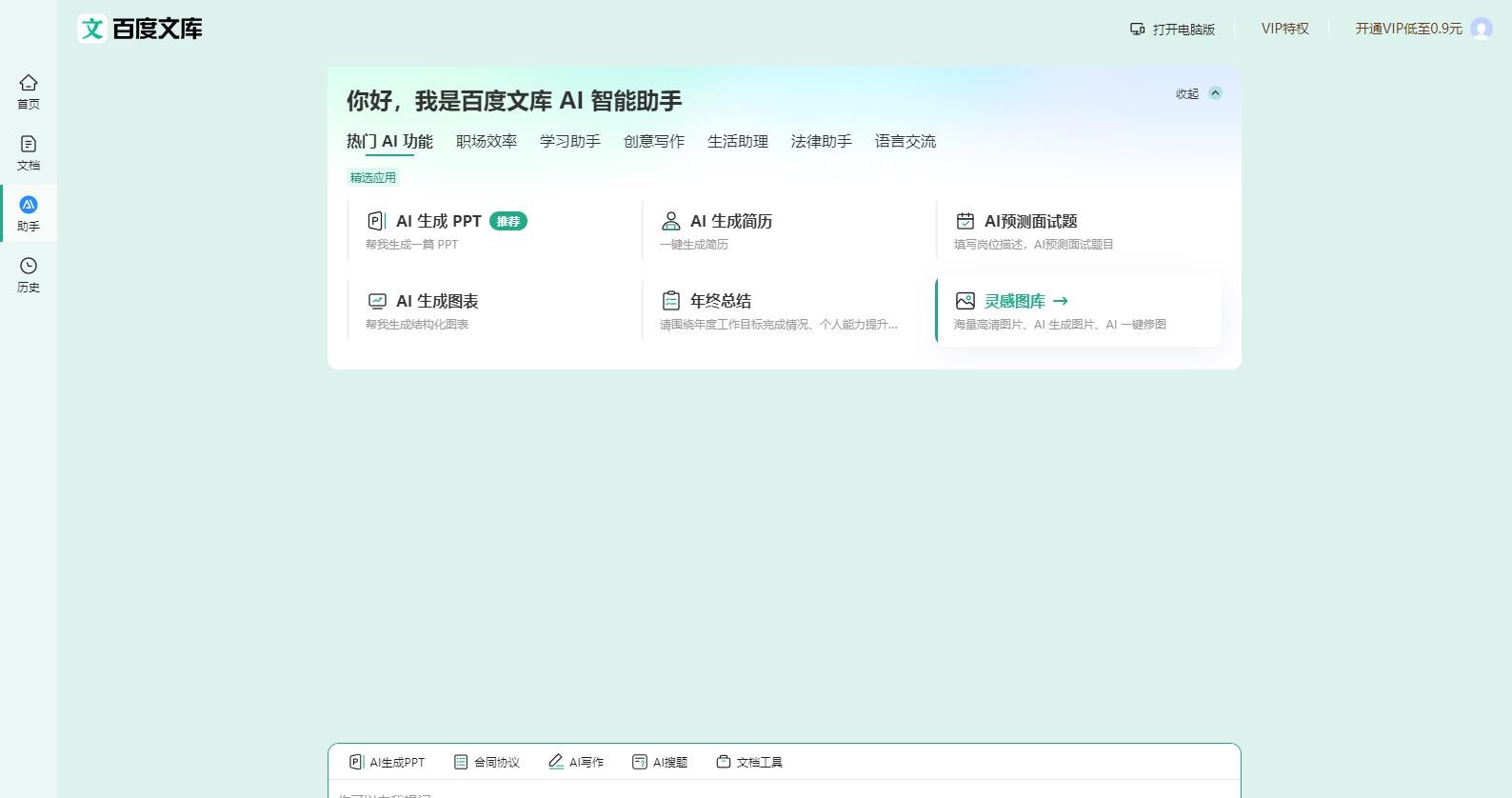Click the AI写作 pen icon in the bottom toolbar

[x=556, y=762]
